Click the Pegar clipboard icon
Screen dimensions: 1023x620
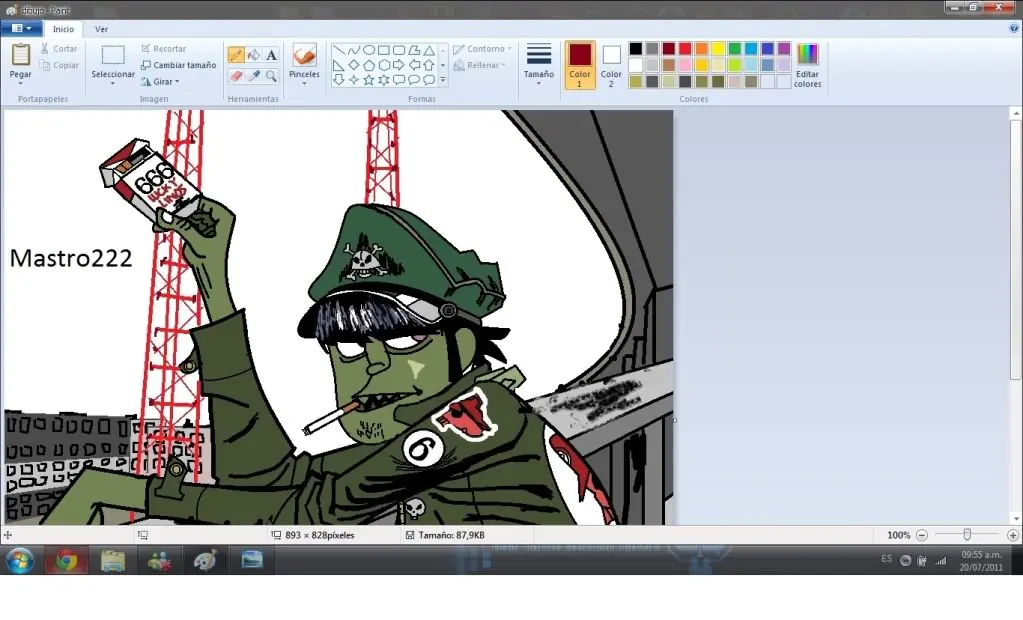(21, 55)
